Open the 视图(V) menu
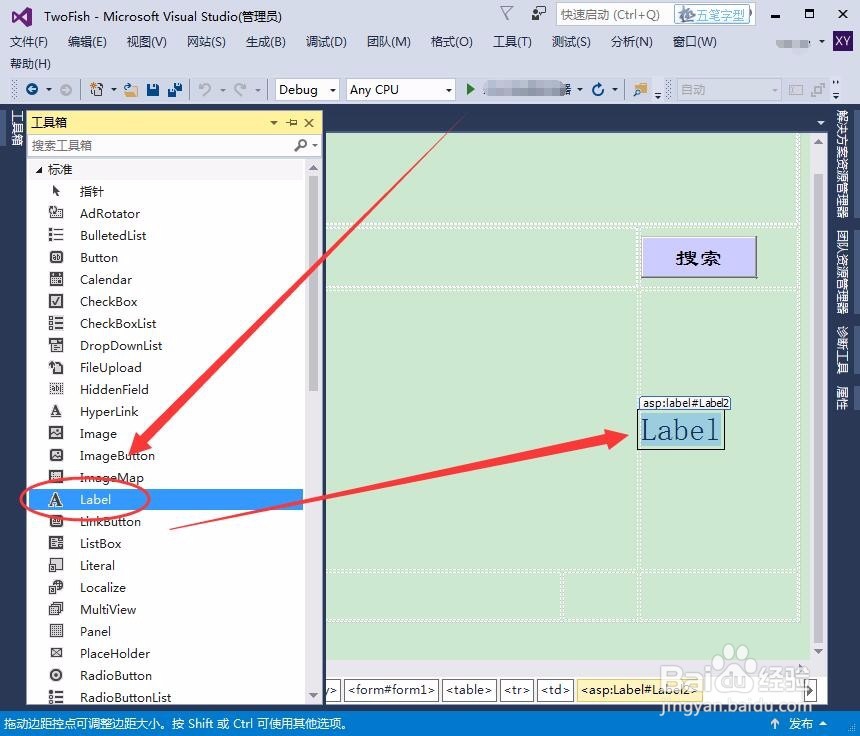 pyautogui.click(x=146, y=42)
